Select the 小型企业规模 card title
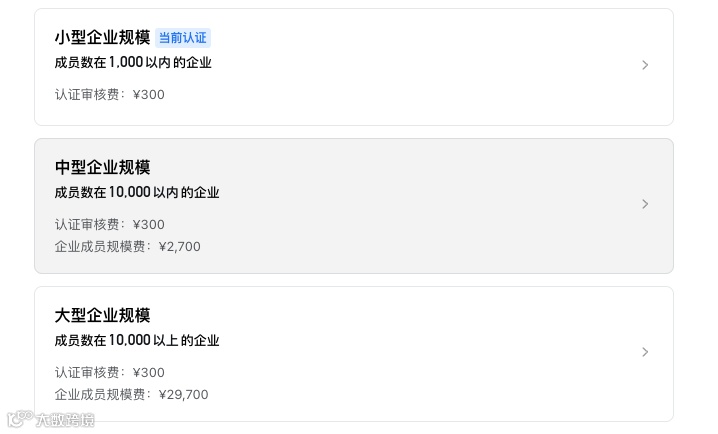Viewport: 718px width, 434px height. click(x=102, y=37)
